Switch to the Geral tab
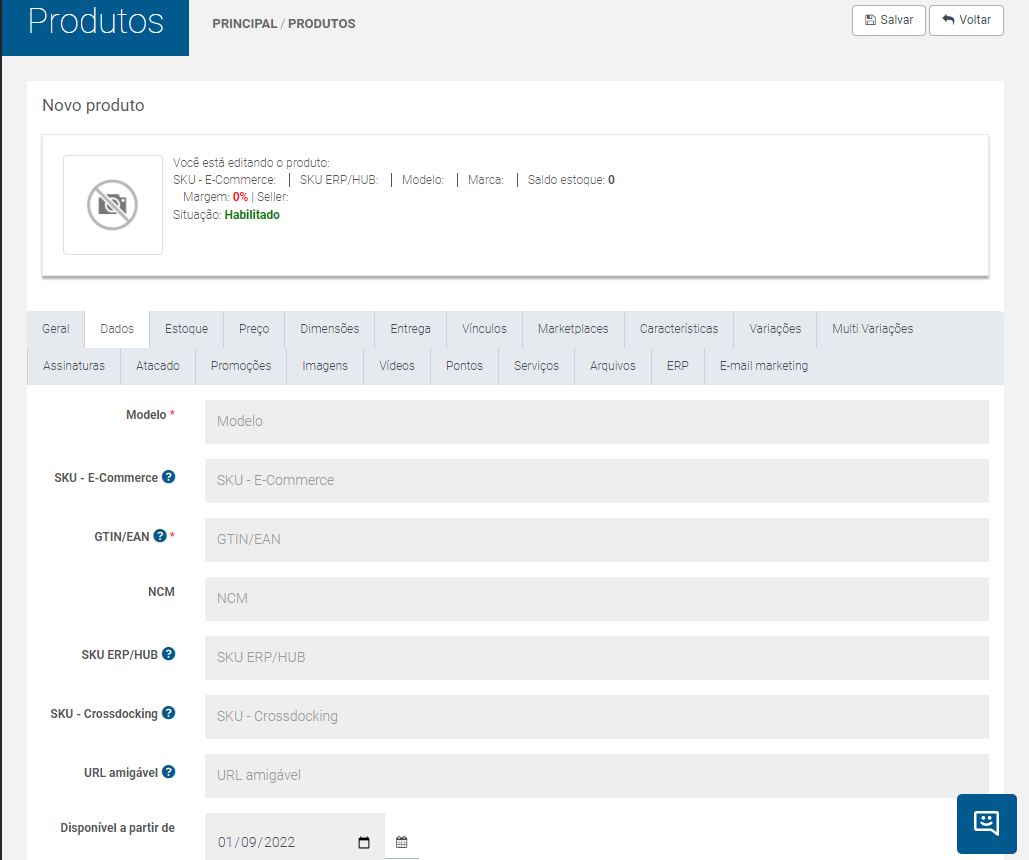Image resolution: width=1029 pixels, height=860 pixels. click(x=56, y=329)
